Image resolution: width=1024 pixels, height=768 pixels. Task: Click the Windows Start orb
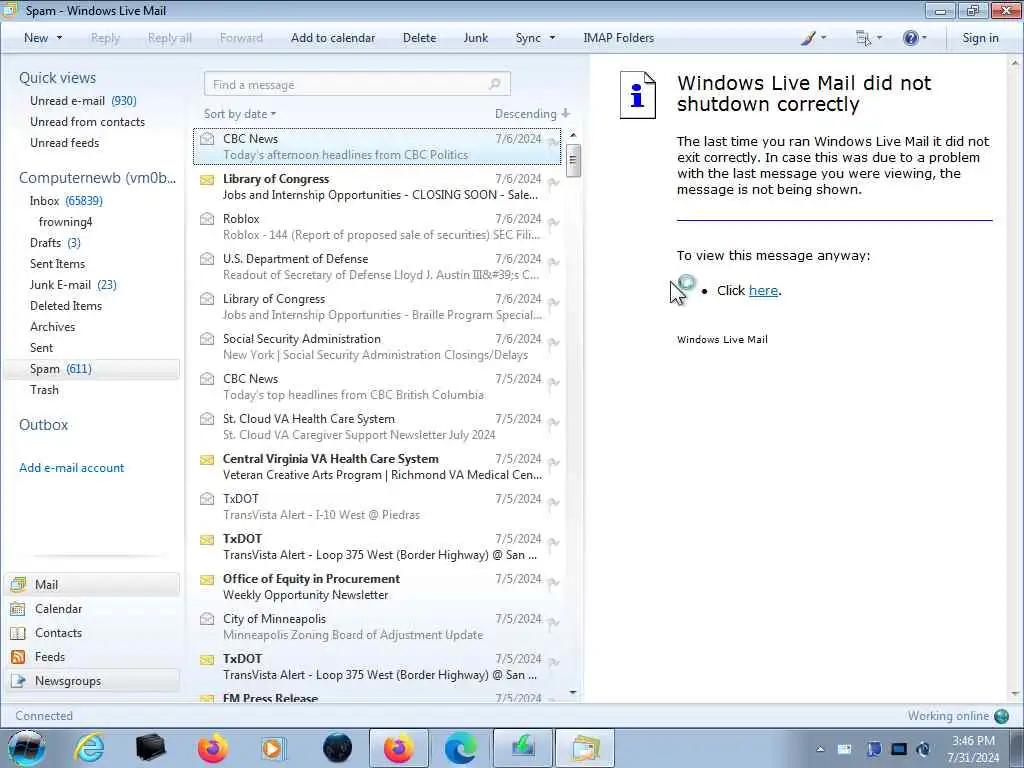[27, 748]
